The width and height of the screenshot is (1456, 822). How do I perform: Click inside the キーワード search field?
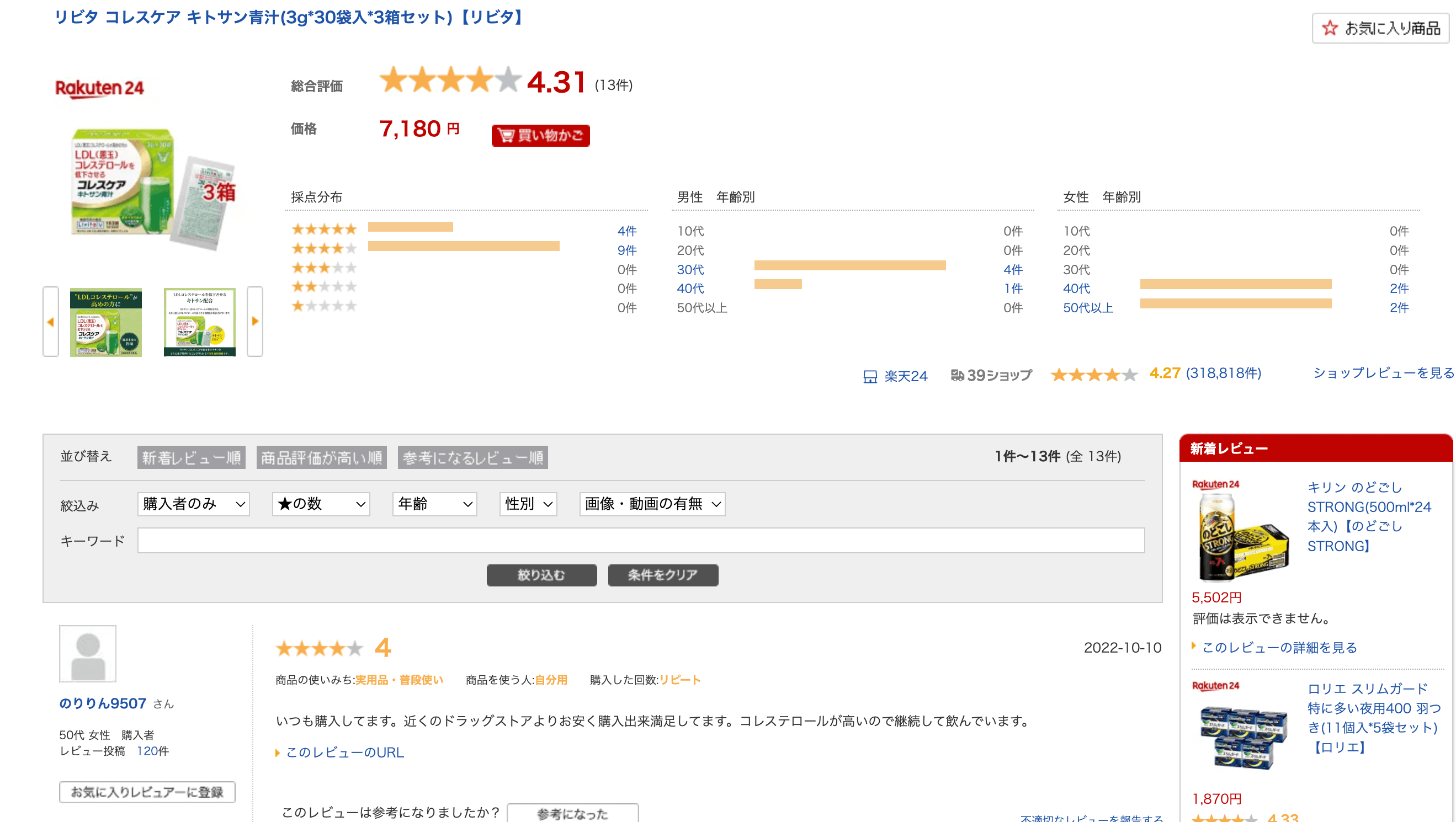[641, 541]
